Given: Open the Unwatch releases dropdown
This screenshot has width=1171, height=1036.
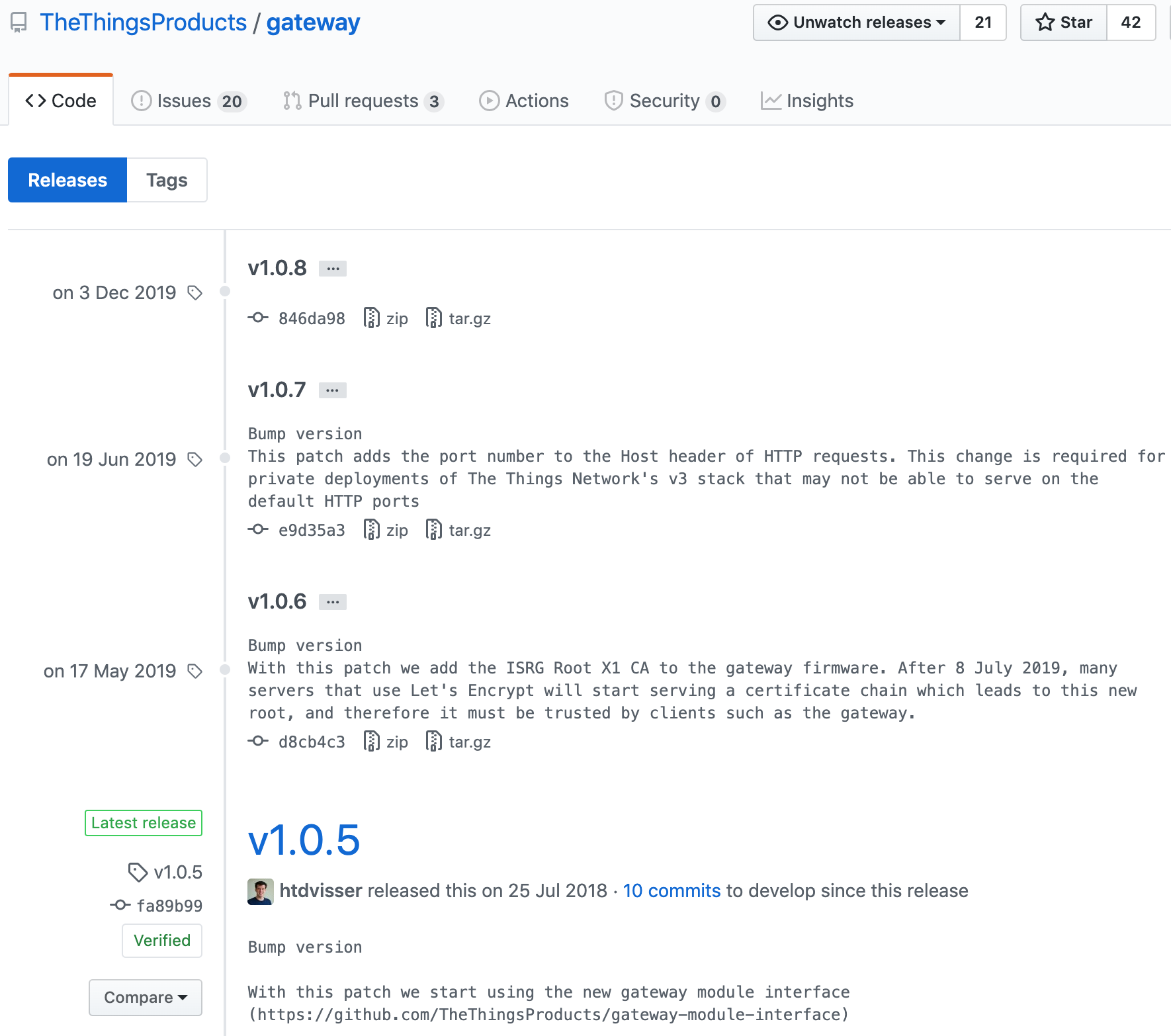Looking at the screenshot, I should pyautogui.click(x=857, y=22).
